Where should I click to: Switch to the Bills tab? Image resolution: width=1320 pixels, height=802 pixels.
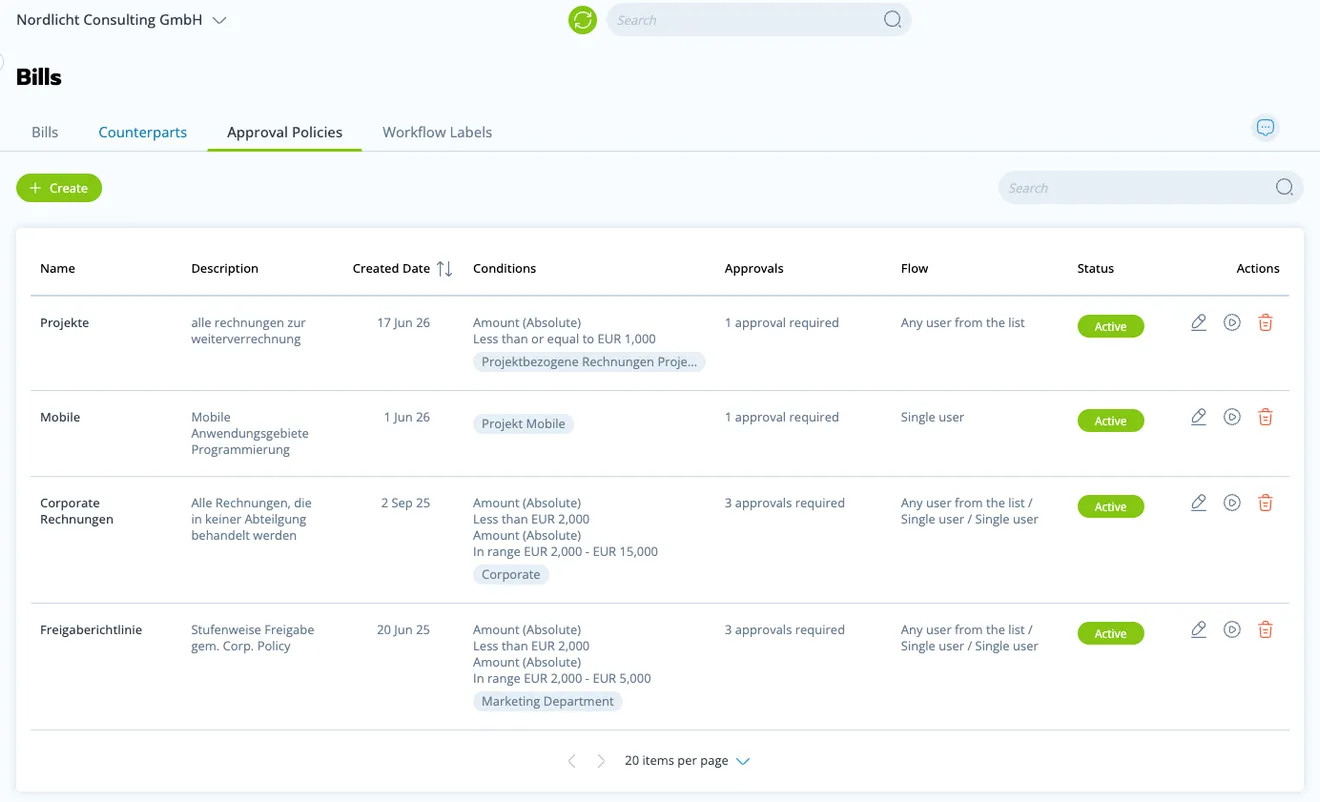pyautogui.click(x=45, y=132)
